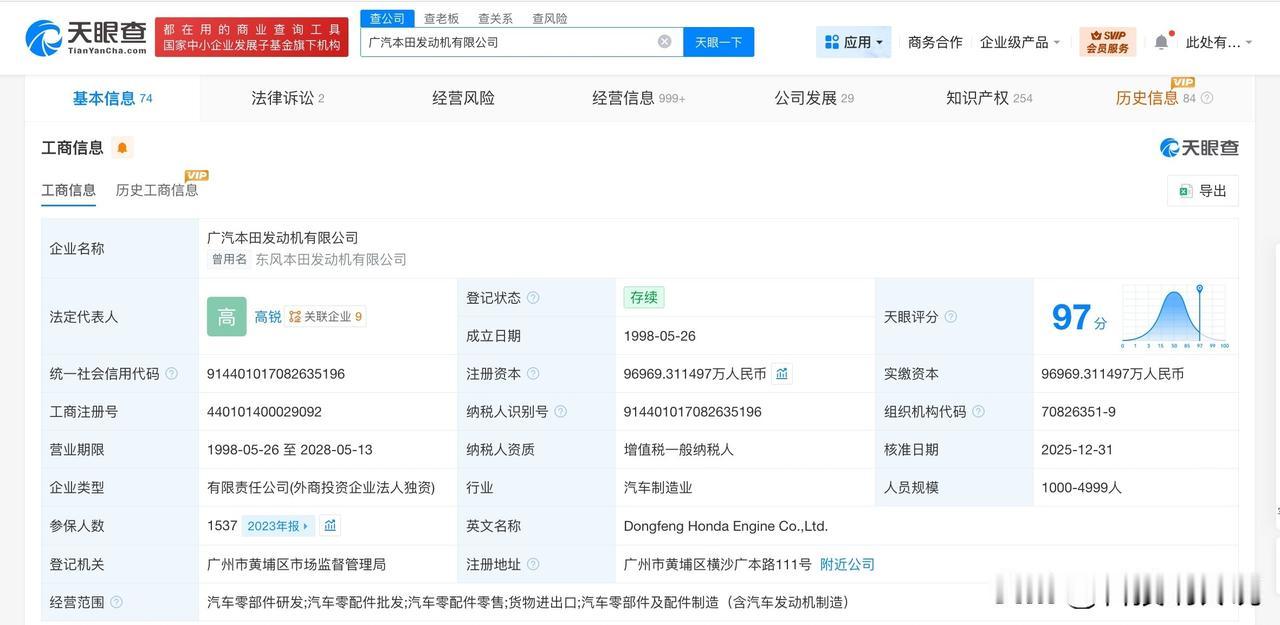Viewport: 1280px width, 625px height.
Task: Select the credit code 914401017082635196 under 统一社会信用代码
Action: [276, 374]
